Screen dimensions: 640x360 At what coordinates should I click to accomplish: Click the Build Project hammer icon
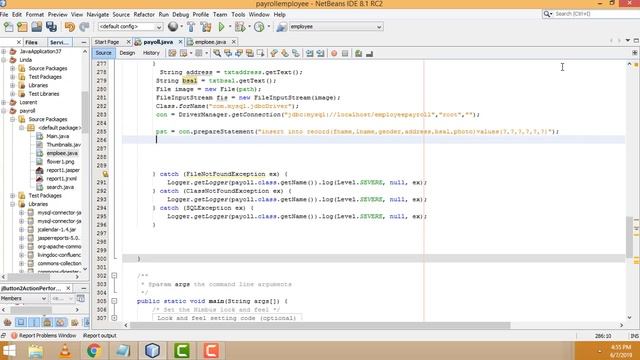(x=191, y=27)
